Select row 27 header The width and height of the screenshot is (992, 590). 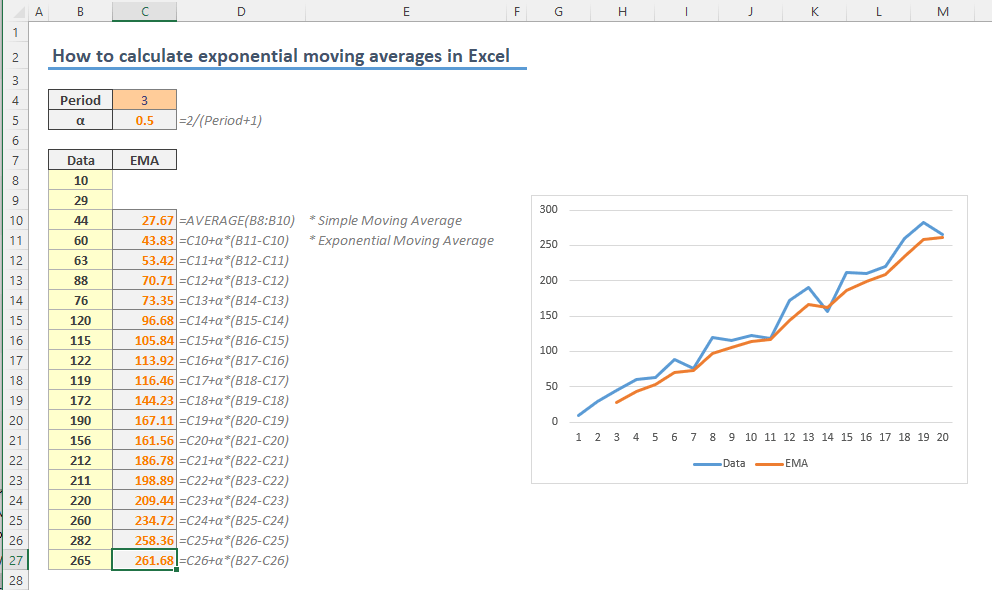coord(15,560)
